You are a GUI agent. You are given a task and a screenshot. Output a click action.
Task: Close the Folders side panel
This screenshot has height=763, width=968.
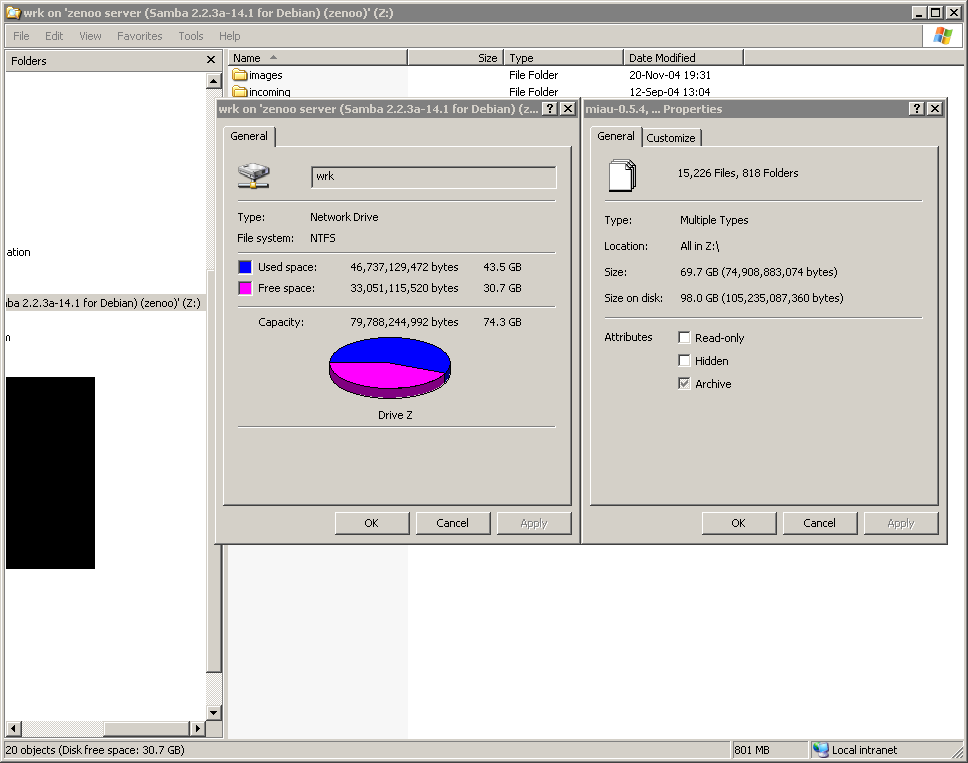click(211, 60)
